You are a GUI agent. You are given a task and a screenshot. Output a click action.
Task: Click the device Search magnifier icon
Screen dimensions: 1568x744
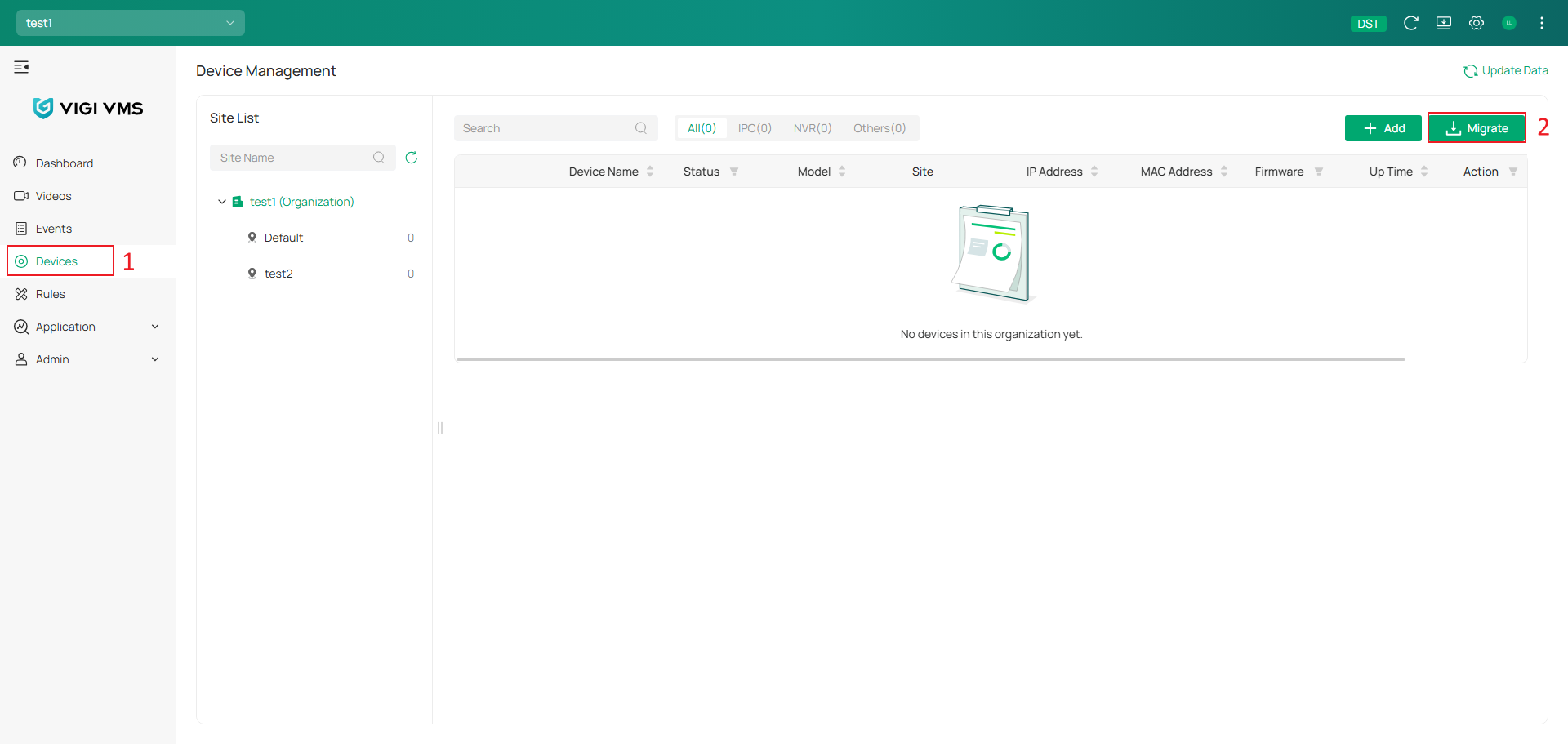point(641,128)
